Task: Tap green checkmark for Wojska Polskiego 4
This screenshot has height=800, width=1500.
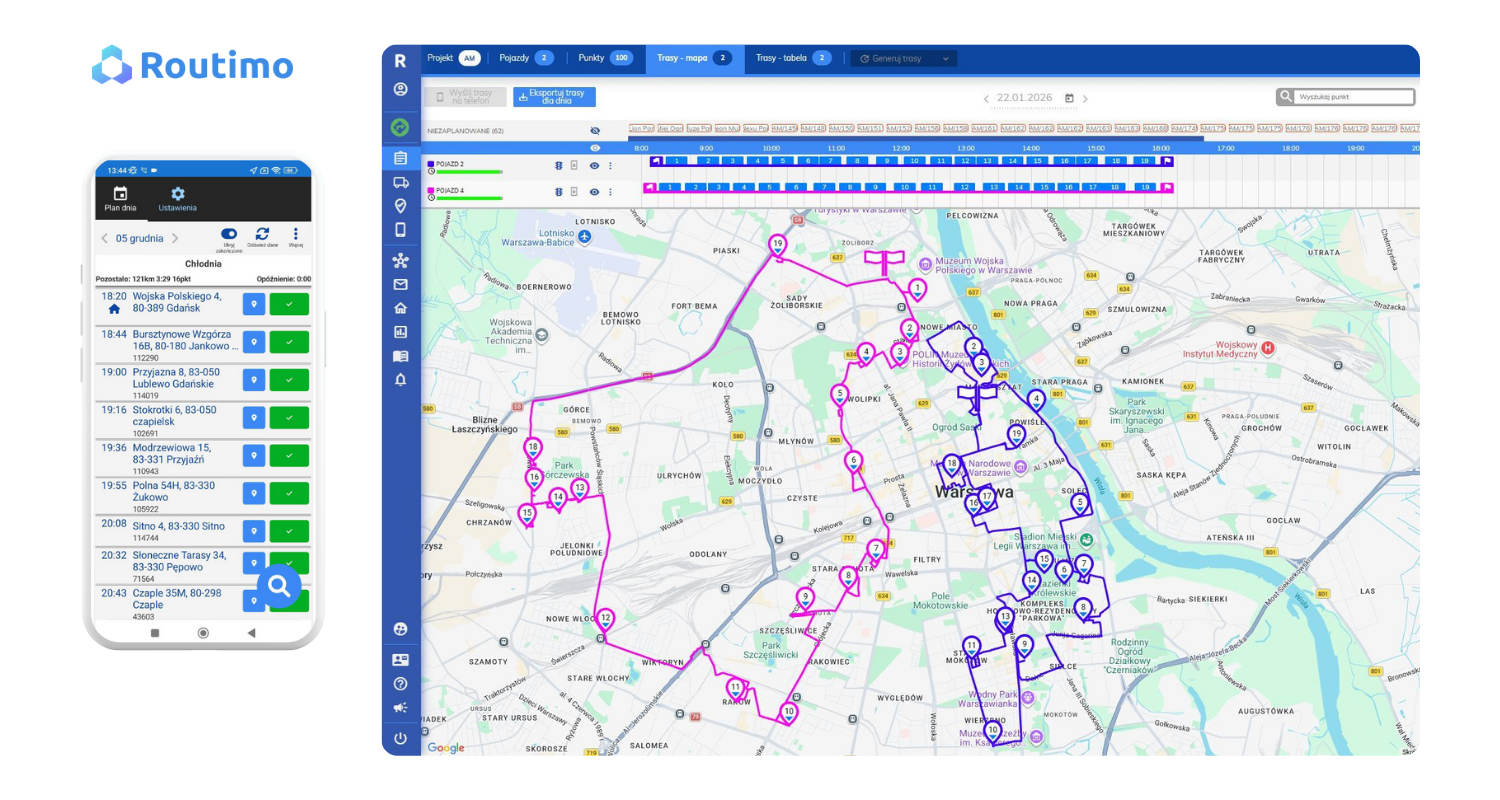Action: coord(289,304)
